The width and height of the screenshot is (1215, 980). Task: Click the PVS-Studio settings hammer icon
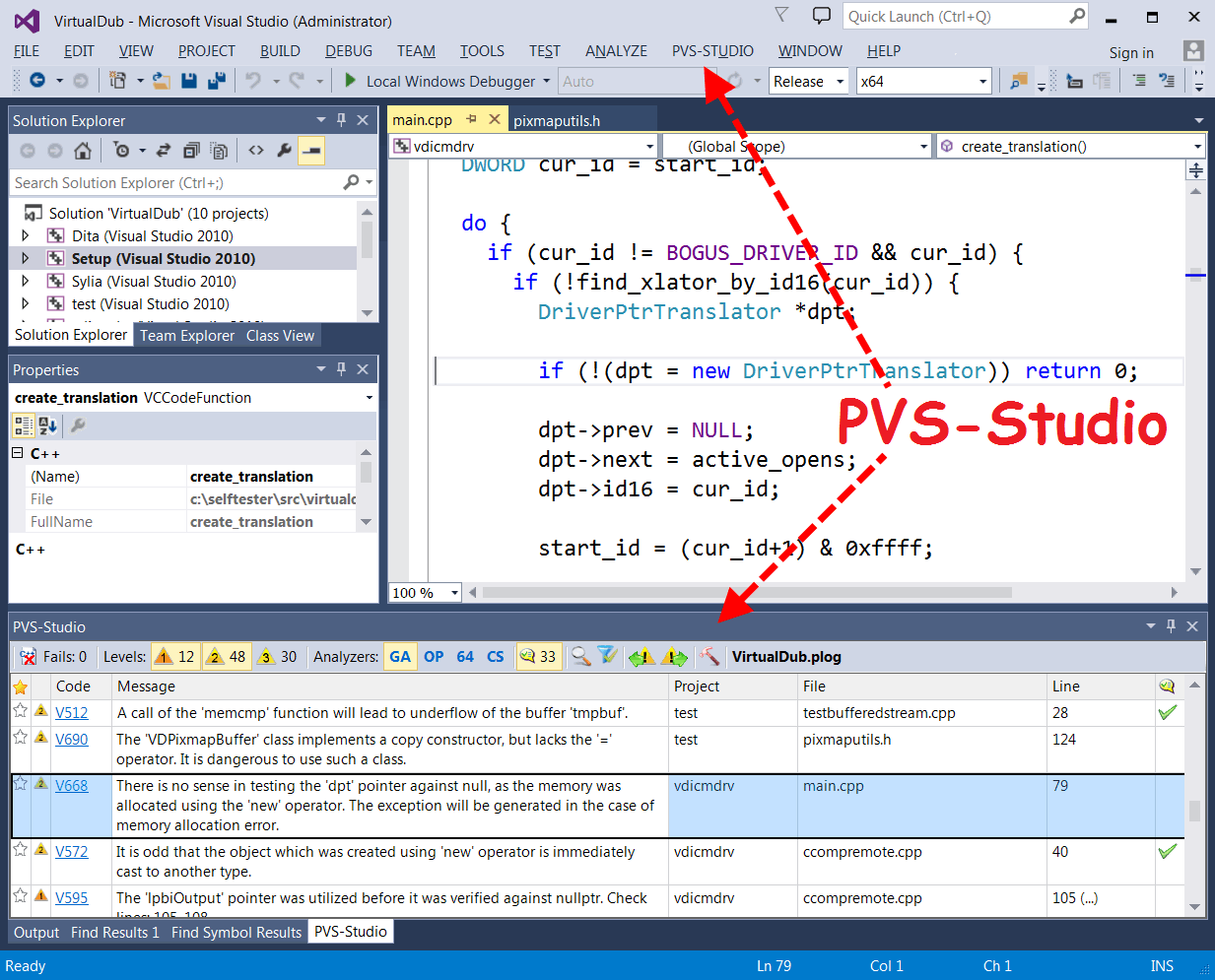[709, 657]
